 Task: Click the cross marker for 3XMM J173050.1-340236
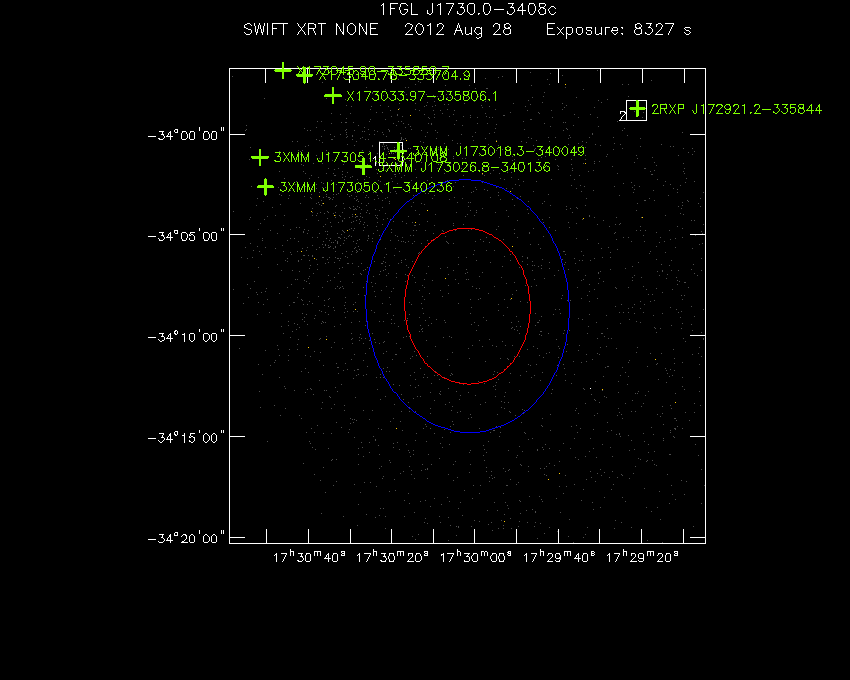click(265, 187)
